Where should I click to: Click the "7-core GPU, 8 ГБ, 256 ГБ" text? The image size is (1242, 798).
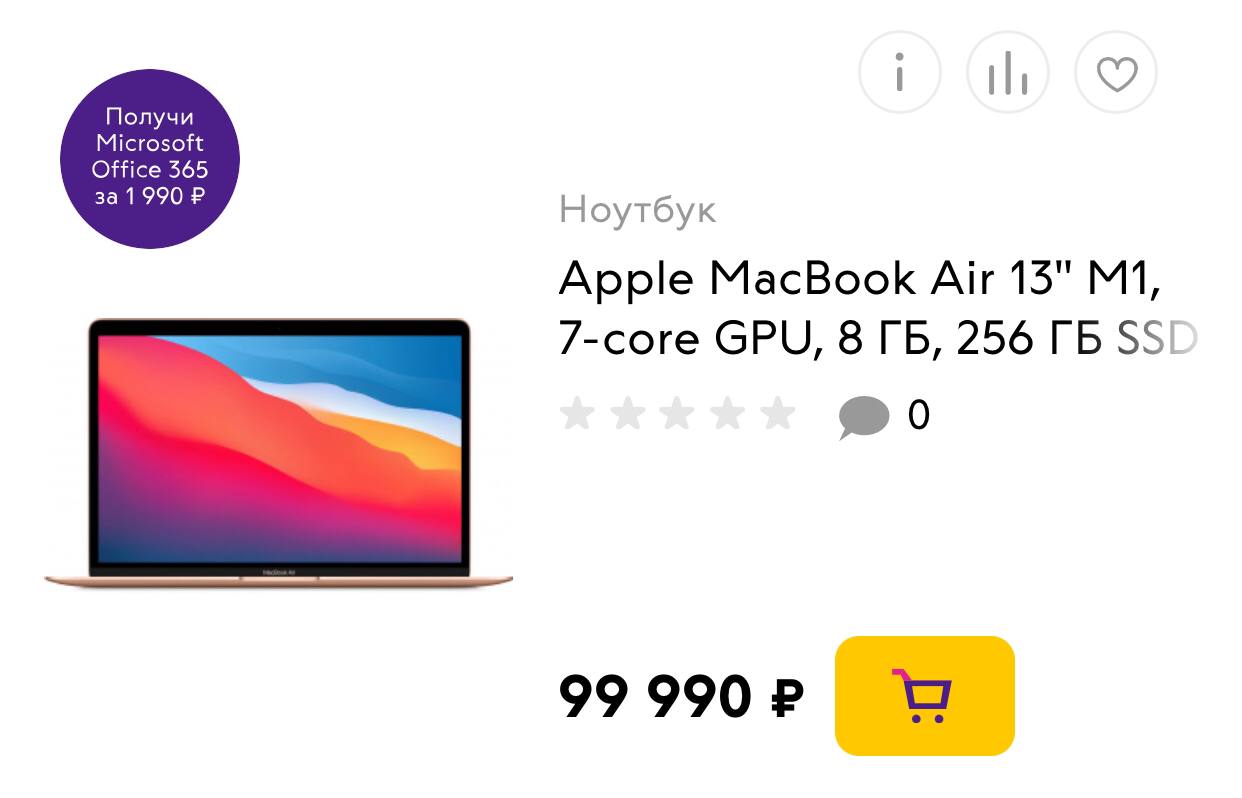[830, 340]
